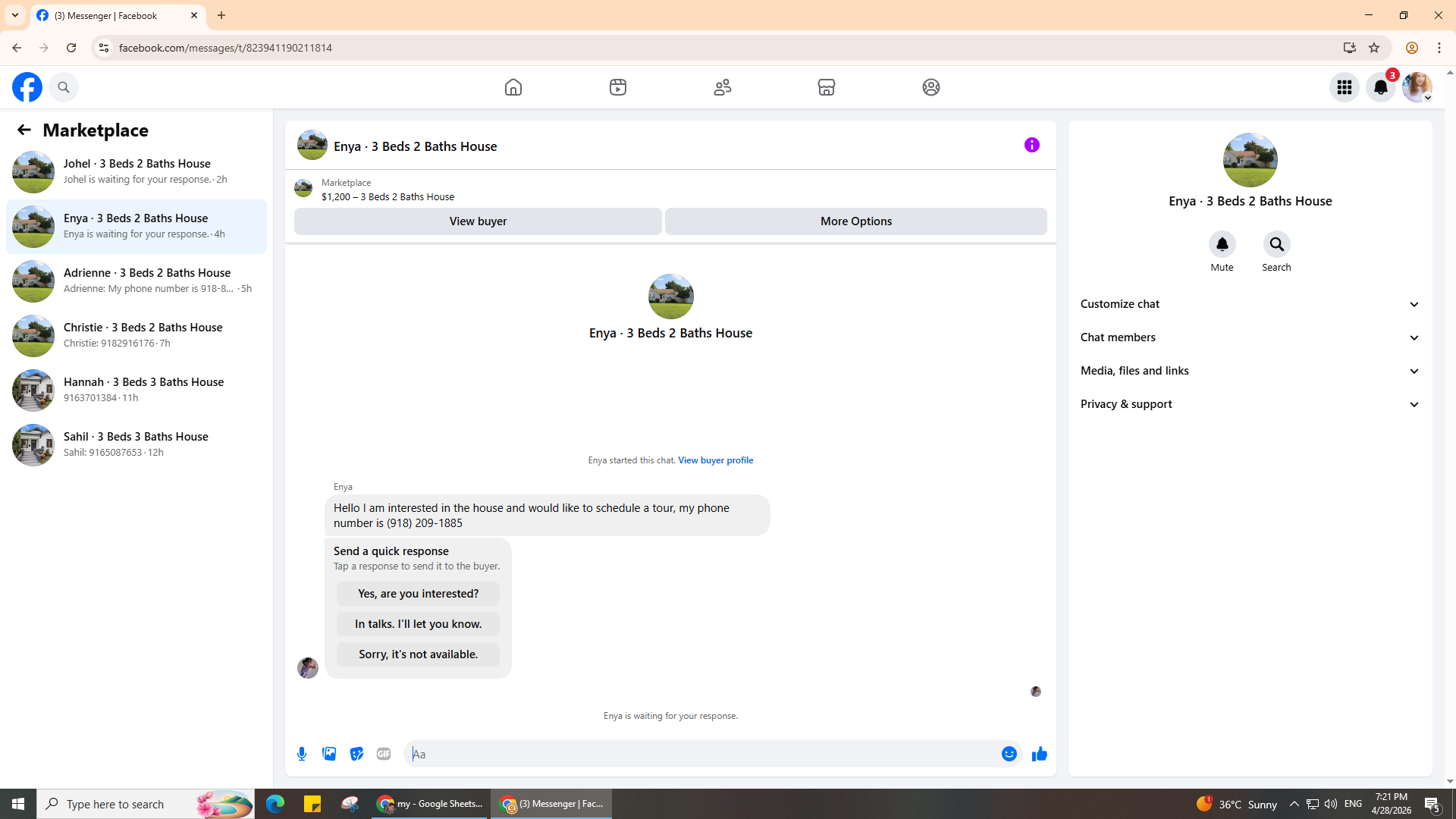Image resolution: width=1456 pixels, height=819 pixels.
Task: Open Johel's 3 Beds 2 Baths conversation
Action: pos(136,172)
